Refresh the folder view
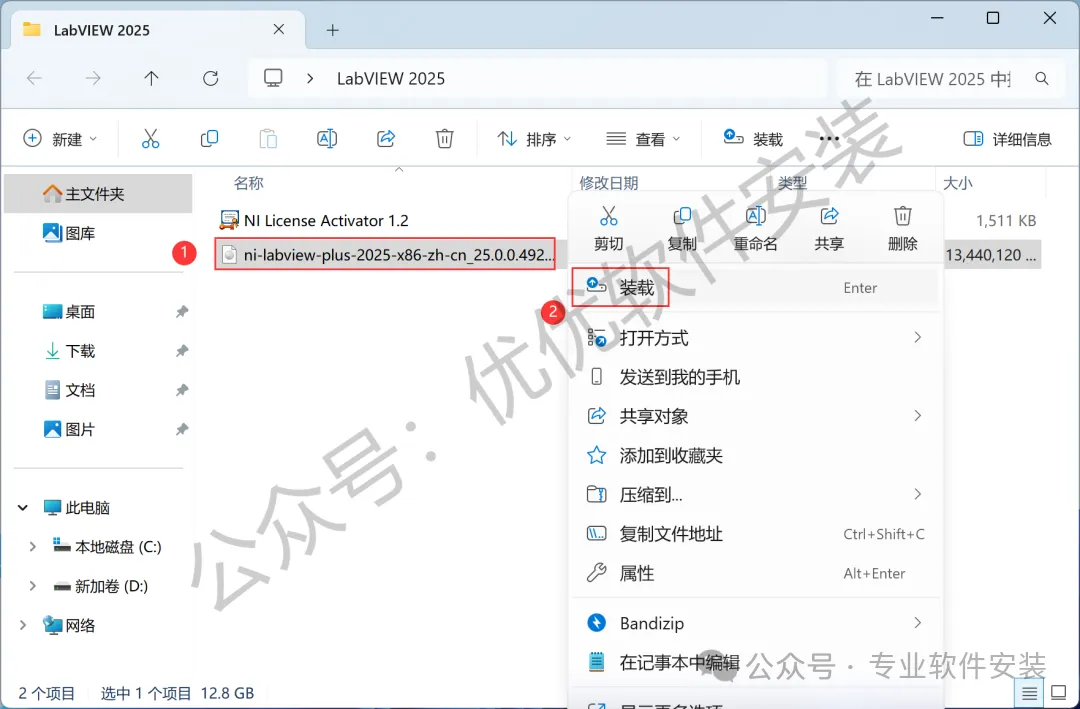 [x=211, y=79]
